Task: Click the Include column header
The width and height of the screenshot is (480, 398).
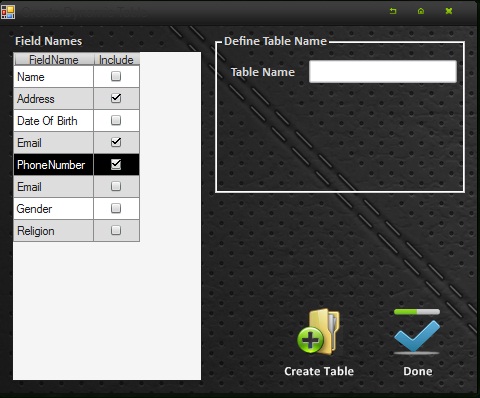Action: click(116, 60)
